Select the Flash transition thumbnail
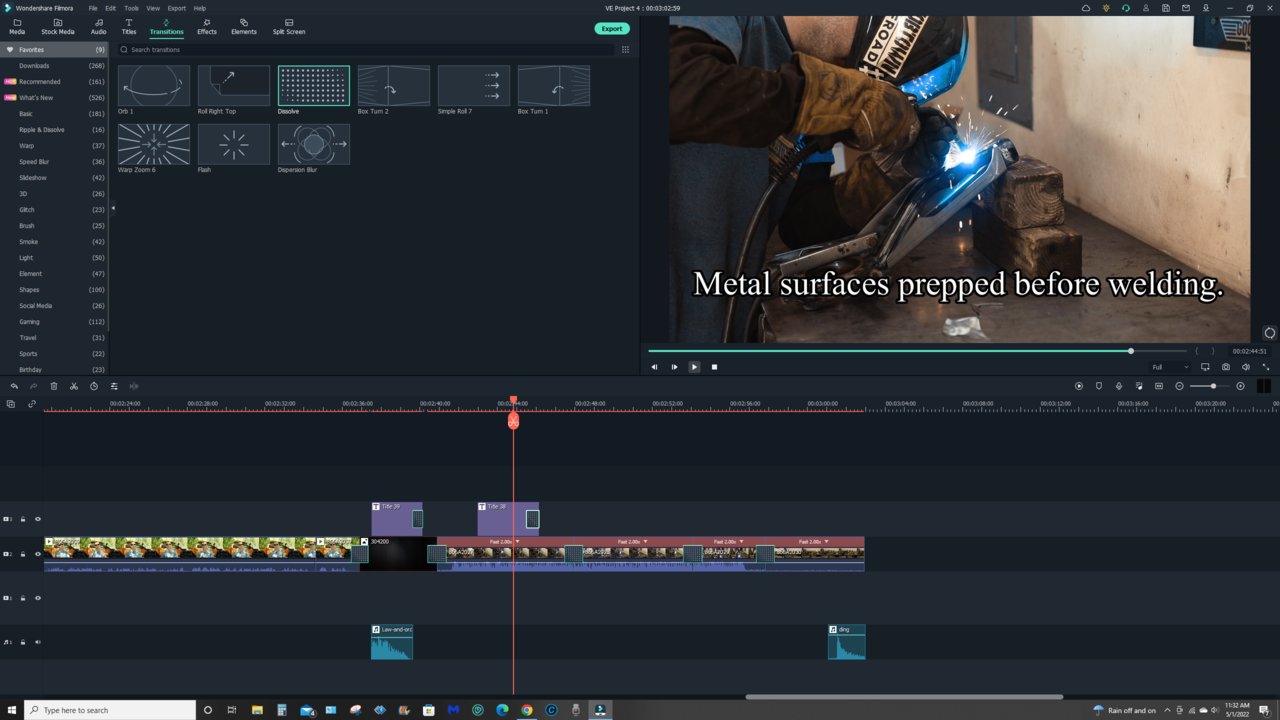This screenshot has width=1280, height=720. click(x=234, y=144)
